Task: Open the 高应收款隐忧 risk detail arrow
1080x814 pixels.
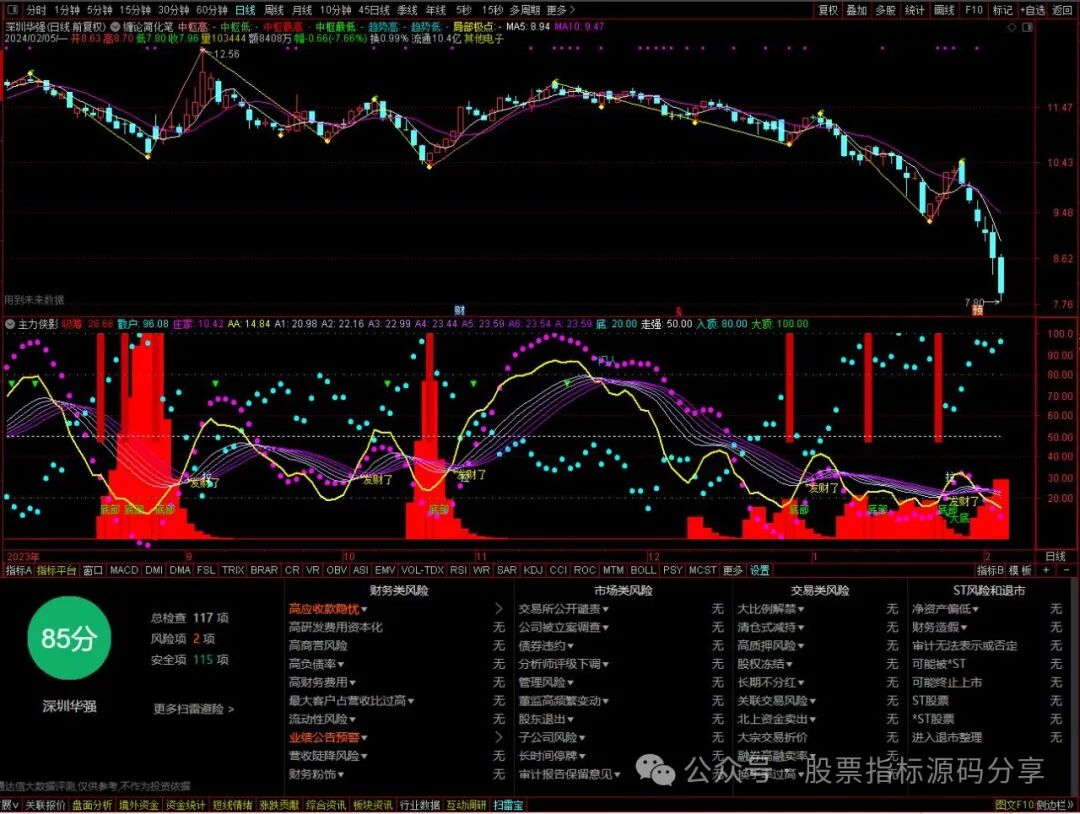Action: (499, 609)
